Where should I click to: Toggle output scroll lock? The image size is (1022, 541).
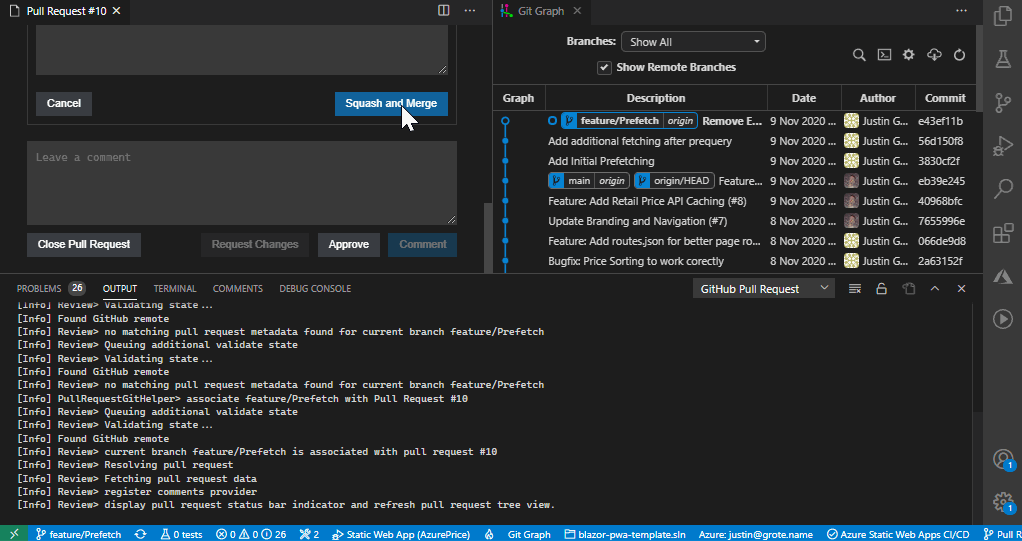click(x=881, y=289)
